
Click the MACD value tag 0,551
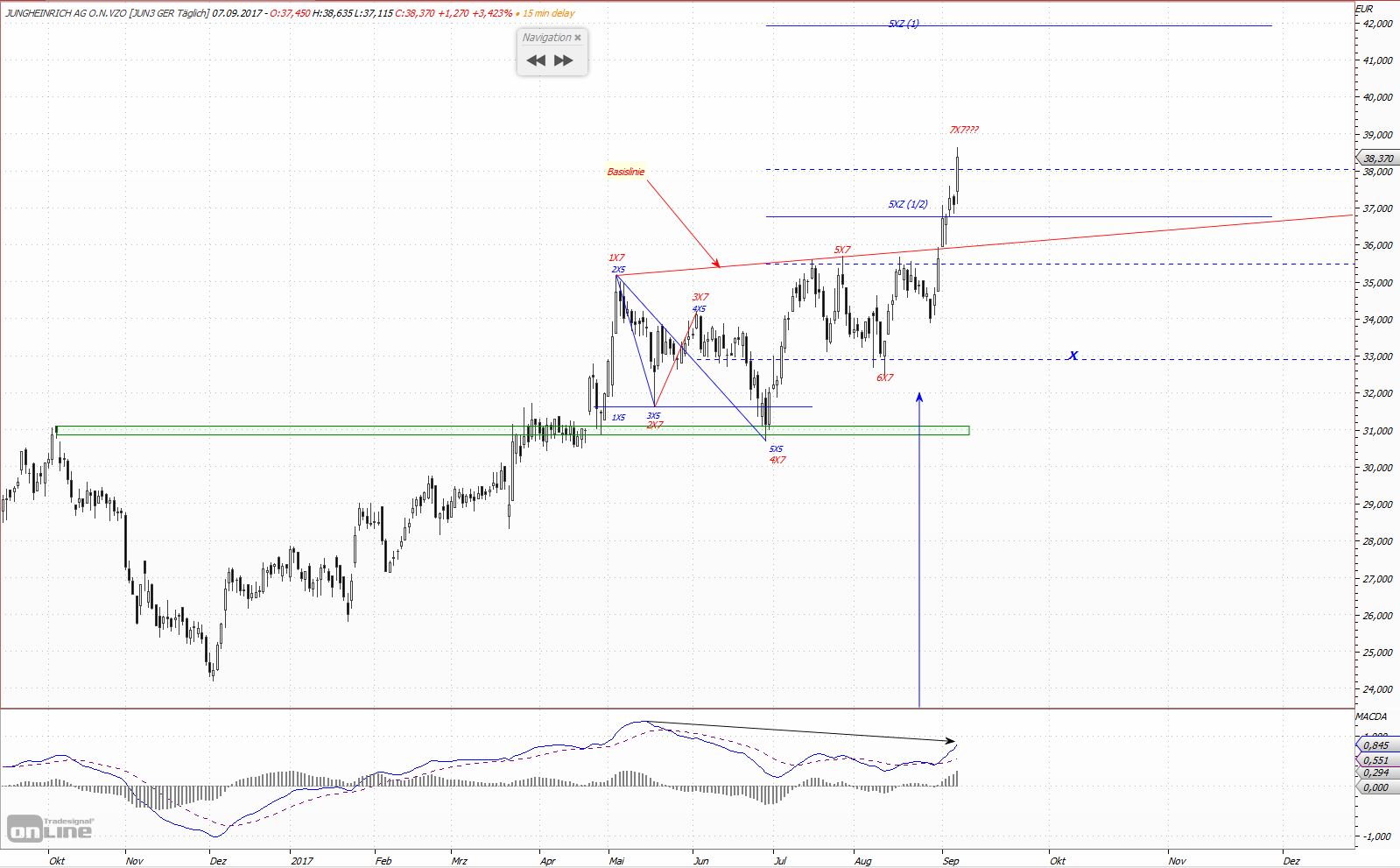[1376, 760]
